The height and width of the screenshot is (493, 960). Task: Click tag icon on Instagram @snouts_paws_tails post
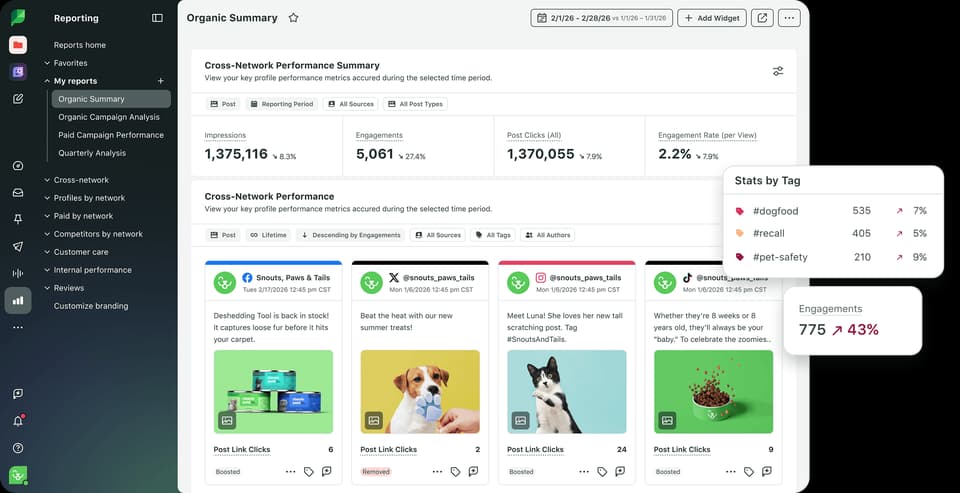[602, 472]
